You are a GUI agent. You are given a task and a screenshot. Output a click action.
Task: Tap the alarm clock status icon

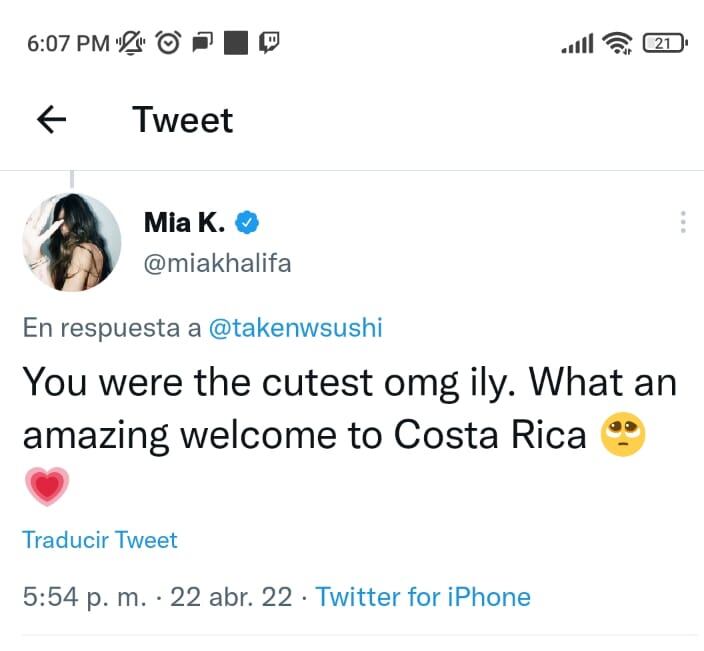tap(168, 43)
